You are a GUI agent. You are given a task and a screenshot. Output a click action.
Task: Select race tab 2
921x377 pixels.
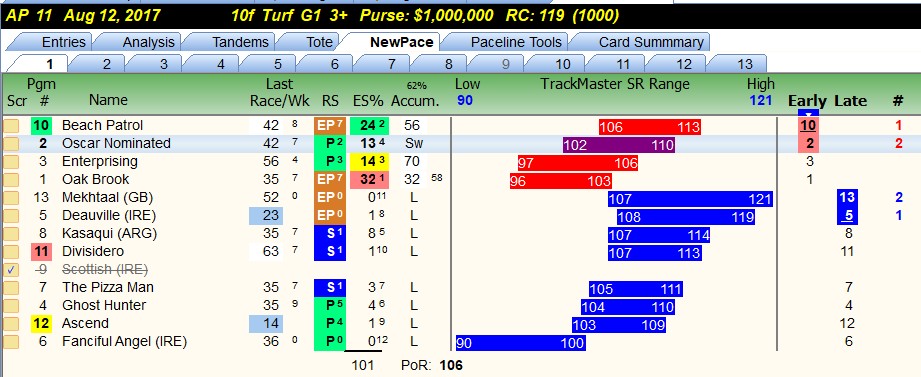point(106,64)
